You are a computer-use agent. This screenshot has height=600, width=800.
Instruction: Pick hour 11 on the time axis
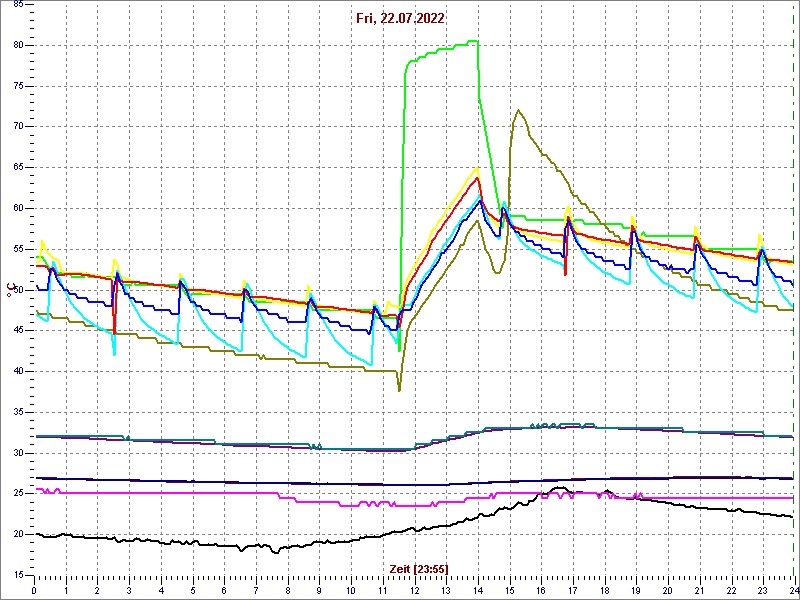(x=383, y=591)
